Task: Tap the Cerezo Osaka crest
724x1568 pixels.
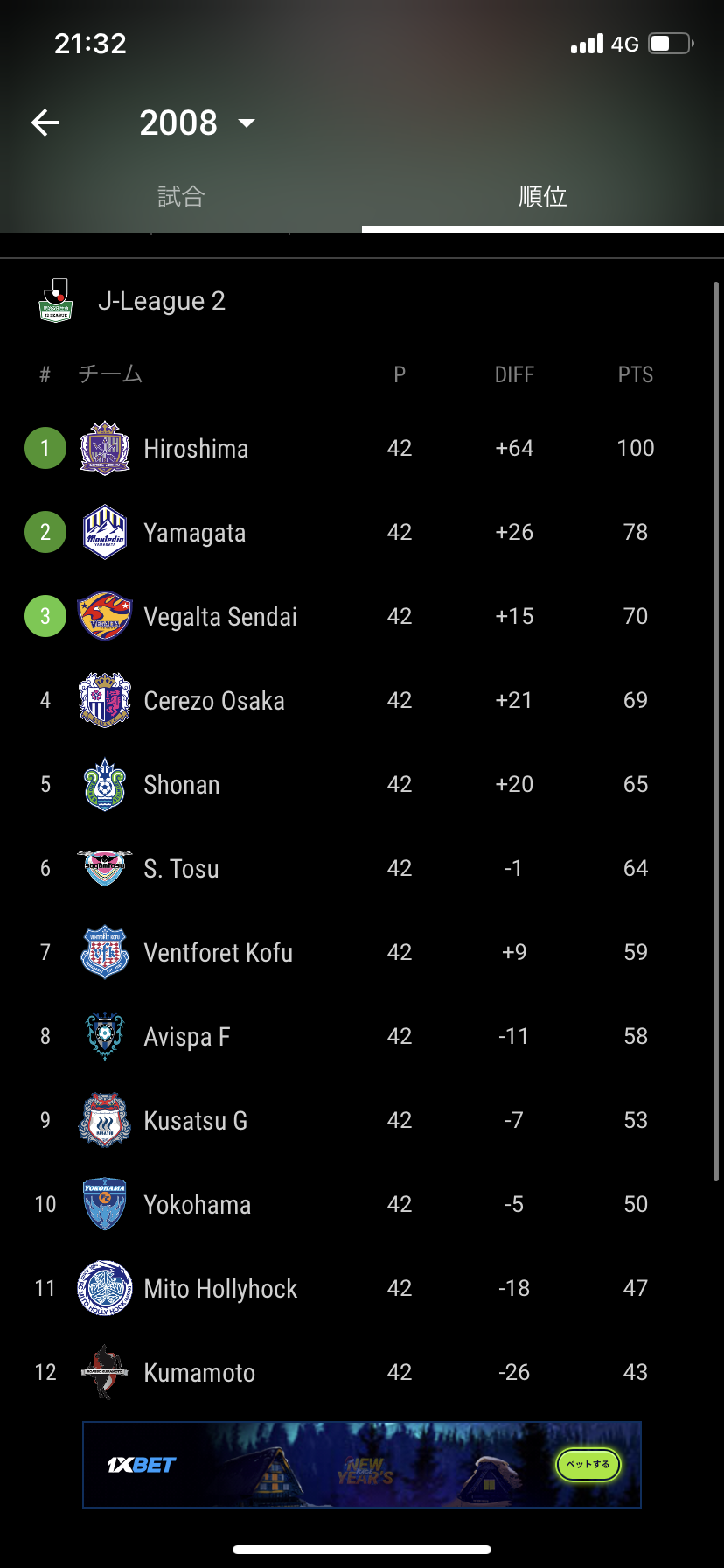Action: click(x=105, y=700)
